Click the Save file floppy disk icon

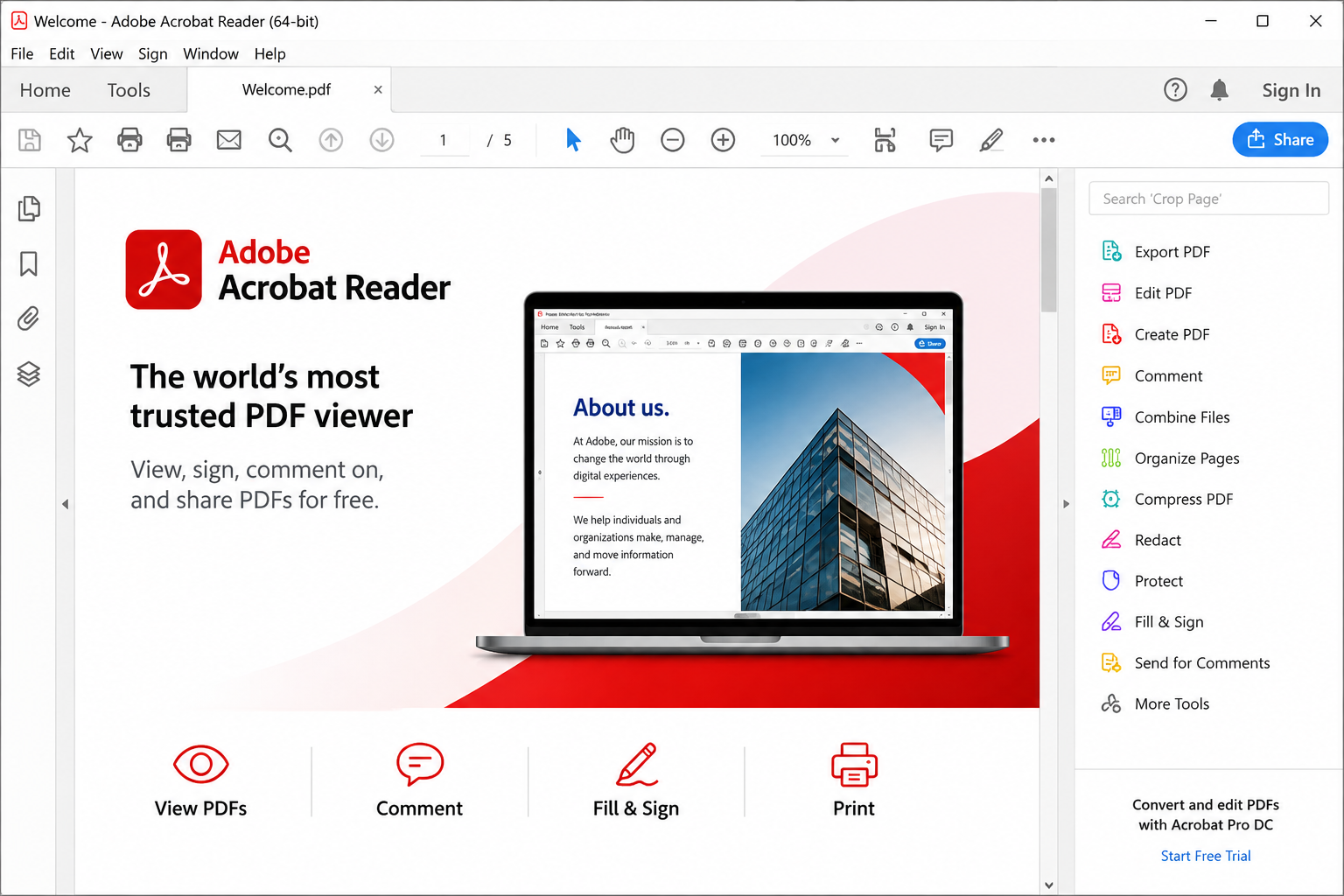click(30, 140)
